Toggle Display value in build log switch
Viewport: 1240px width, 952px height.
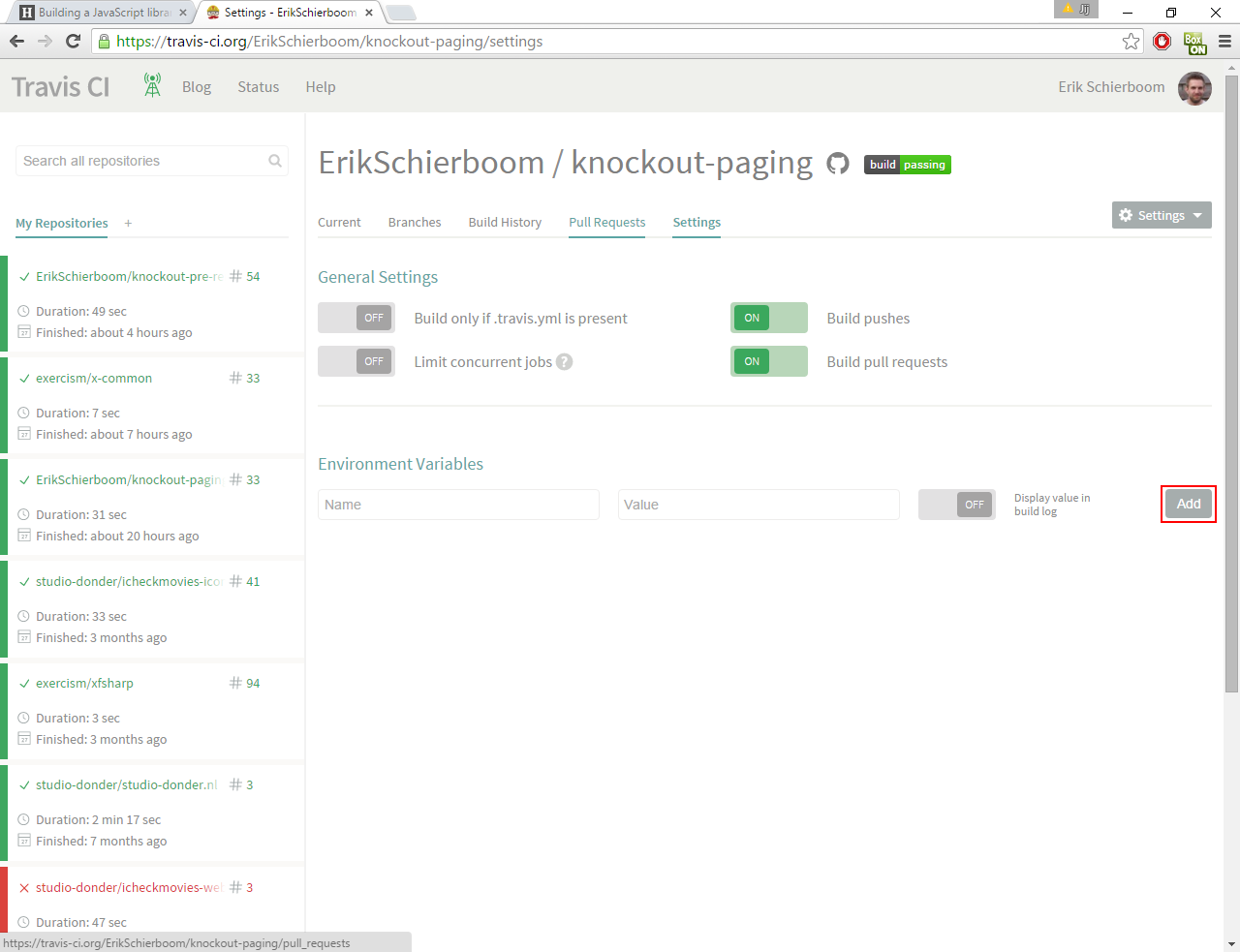click(x=957, y=505)
